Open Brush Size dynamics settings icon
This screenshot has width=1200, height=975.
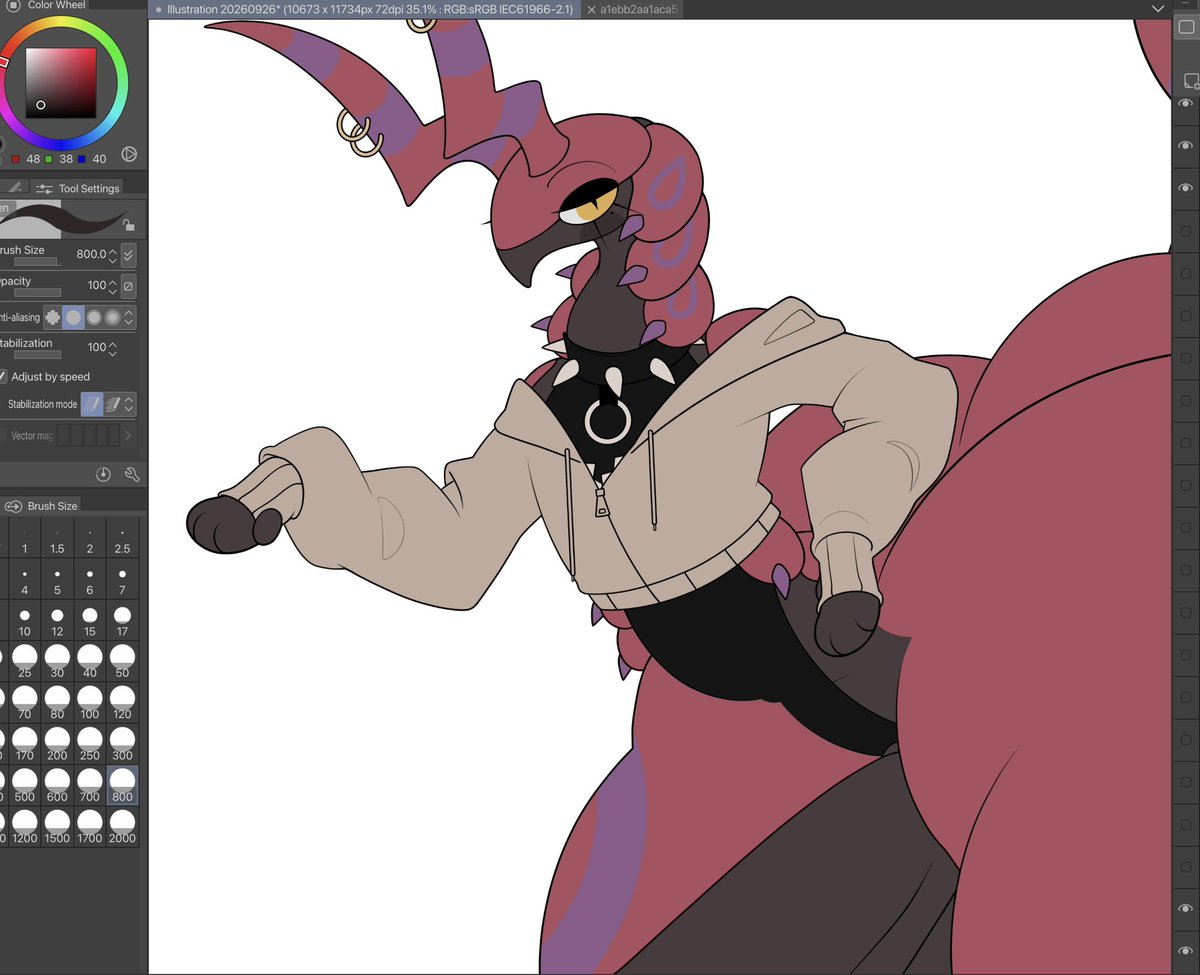click(x=129, y=255)
